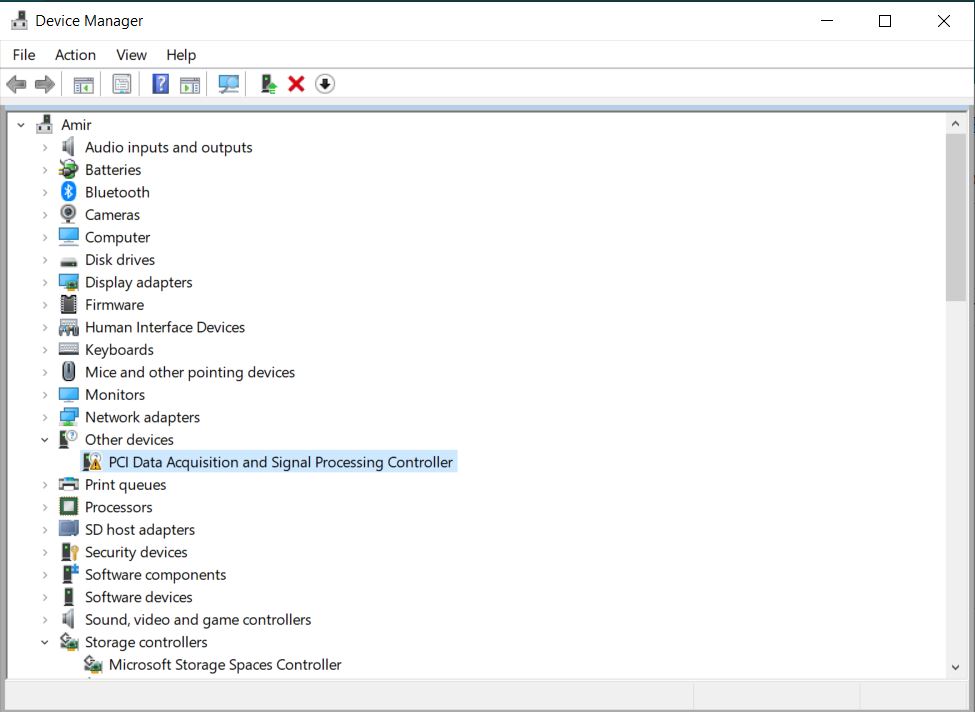Click the Back arrow in toolbar
This screenshot has width=975, height=712.
point(16,84)
